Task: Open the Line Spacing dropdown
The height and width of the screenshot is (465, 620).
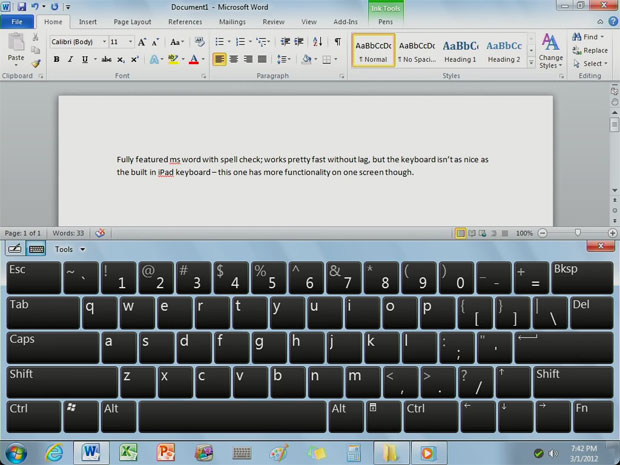Action: point(284,59)
